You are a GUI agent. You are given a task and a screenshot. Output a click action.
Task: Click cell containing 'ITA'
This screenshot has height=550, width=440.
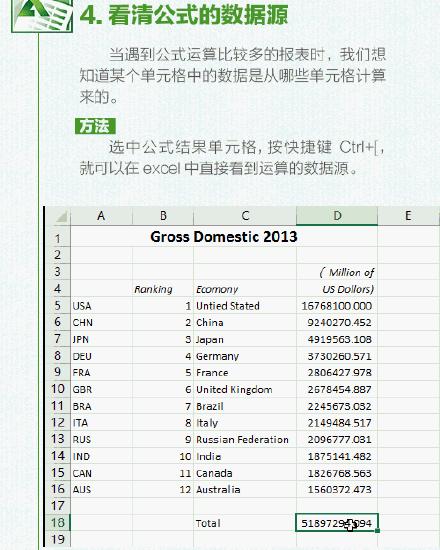(101, 423)
